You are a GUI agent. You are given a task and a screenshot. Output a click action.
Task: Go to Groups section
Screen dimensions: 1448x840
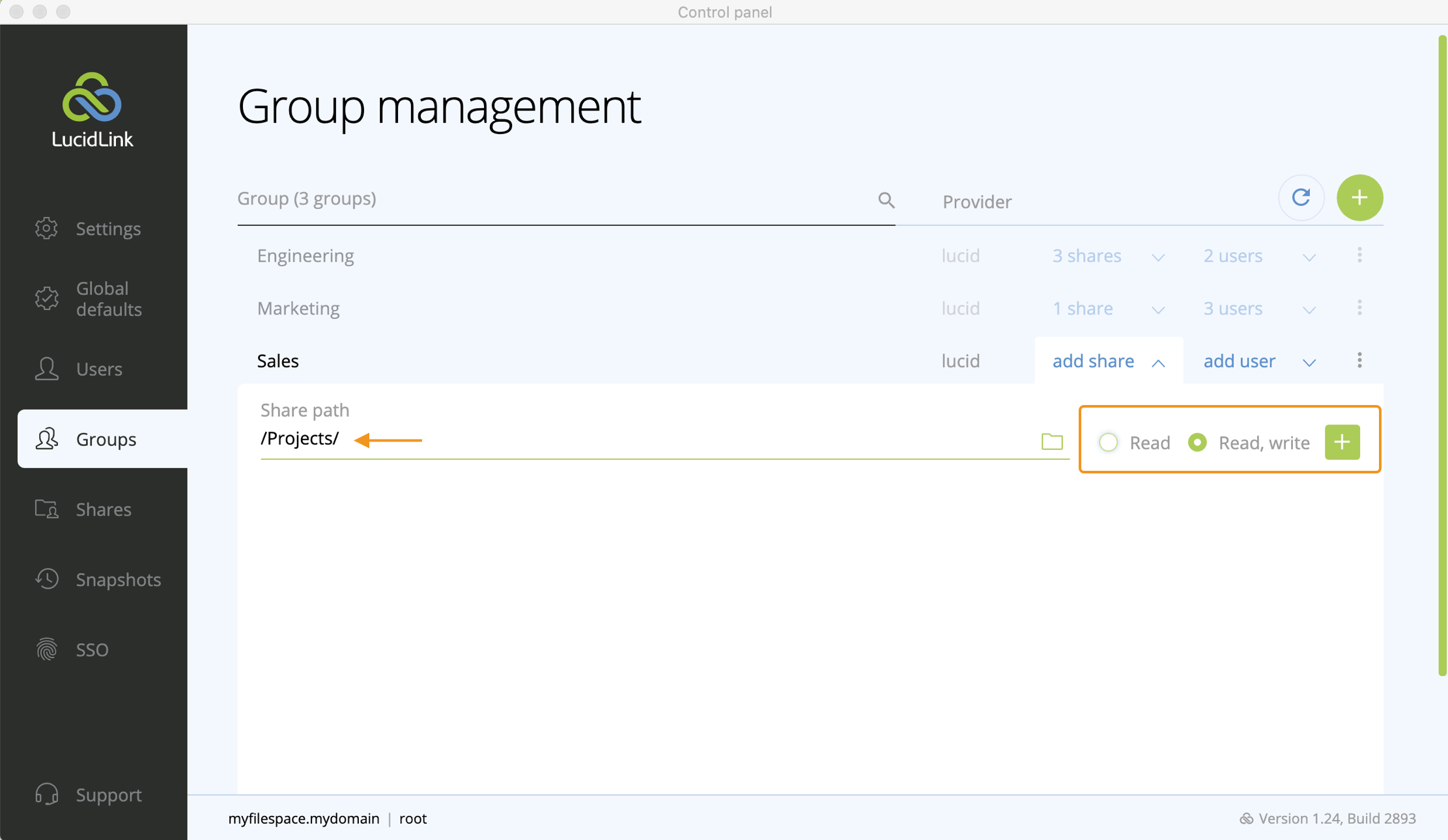(102, 439)
